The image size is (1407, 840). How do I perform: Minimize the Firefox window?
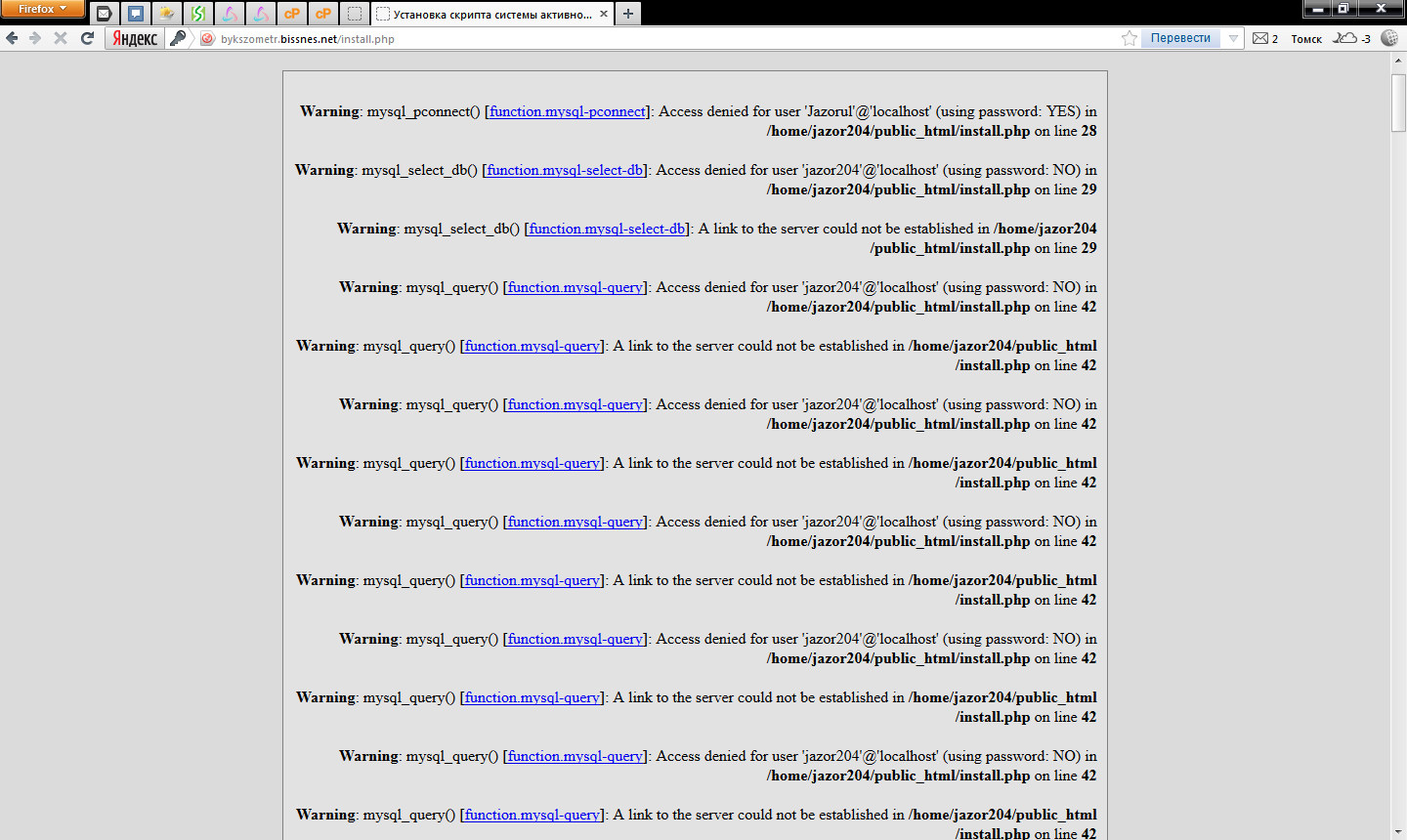point(1317,8)
